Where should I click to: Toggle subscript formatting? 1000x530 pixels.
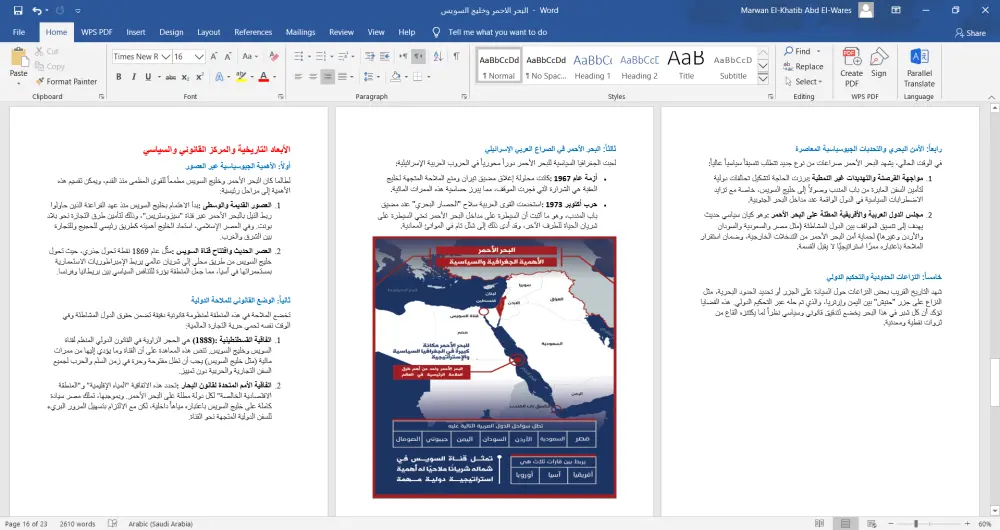185,77
